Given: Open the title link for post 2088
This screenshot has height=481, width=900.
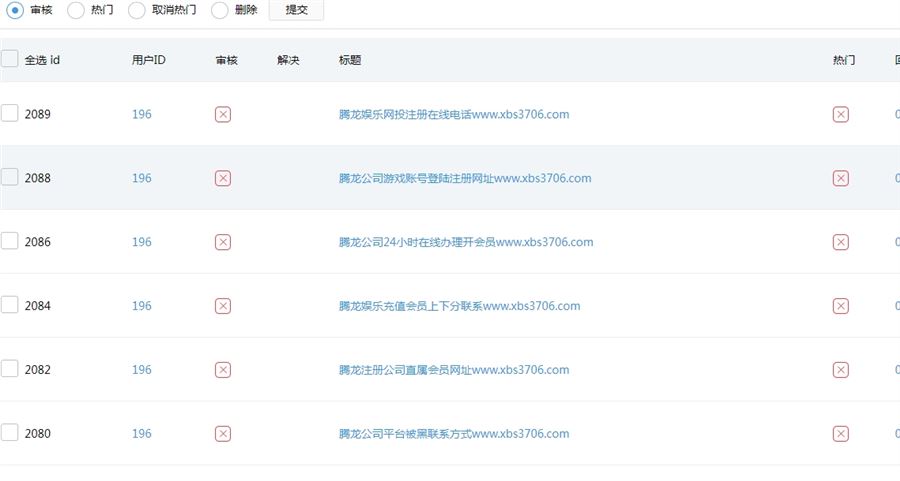Looking at the screenshot, I should 465,178.
